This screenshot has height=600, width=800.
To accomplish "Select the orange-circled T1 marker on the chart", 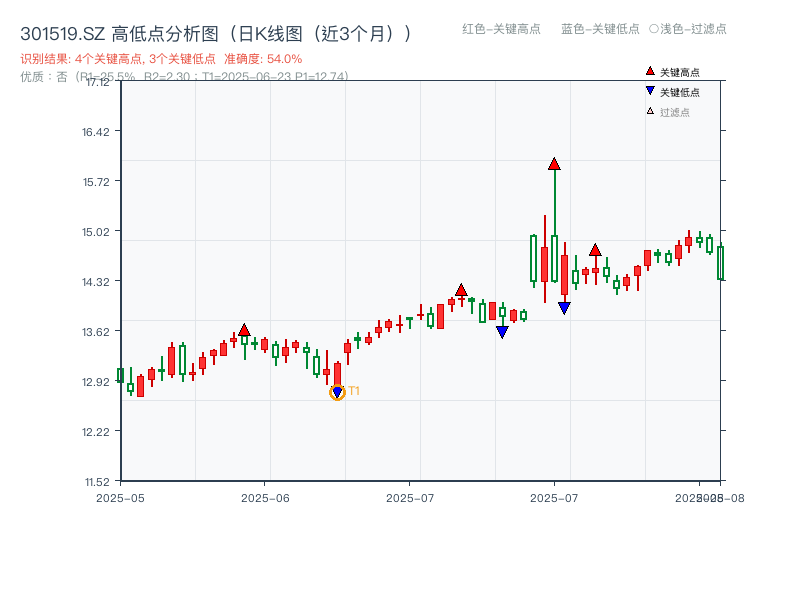I will coord(337,391).
